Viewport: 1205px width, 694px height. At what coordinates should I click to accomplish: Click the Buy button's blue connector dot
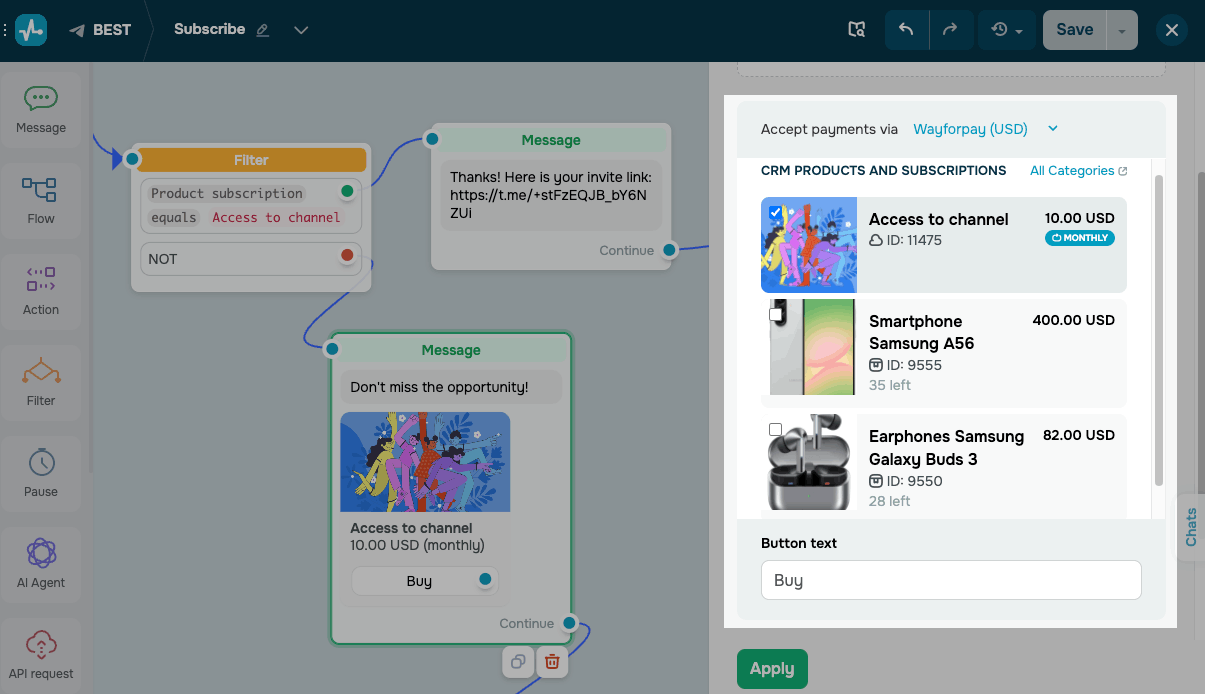click(485, 579)
